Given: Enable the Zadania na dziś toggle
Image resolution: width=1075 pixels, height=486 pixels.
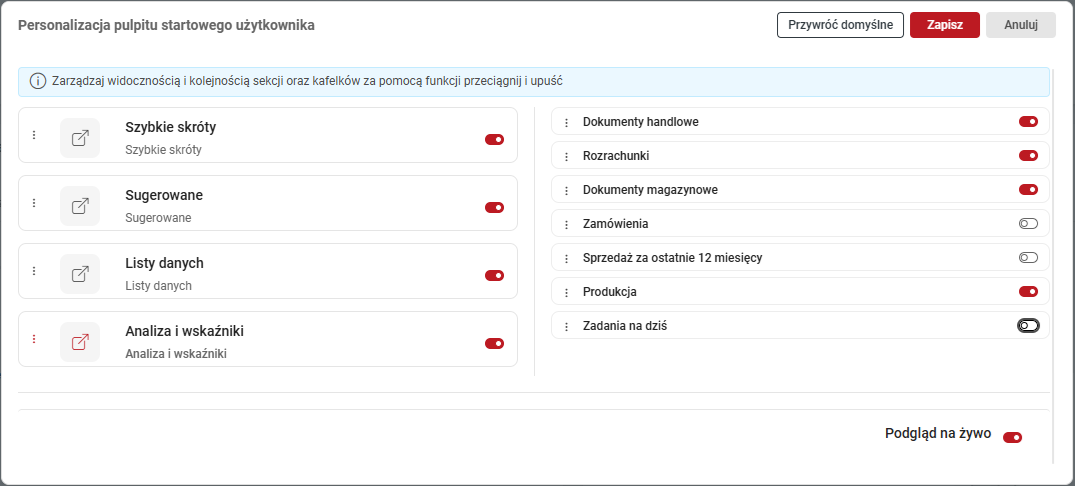Looking at the screenshot, I should [x=1028, y=326].
